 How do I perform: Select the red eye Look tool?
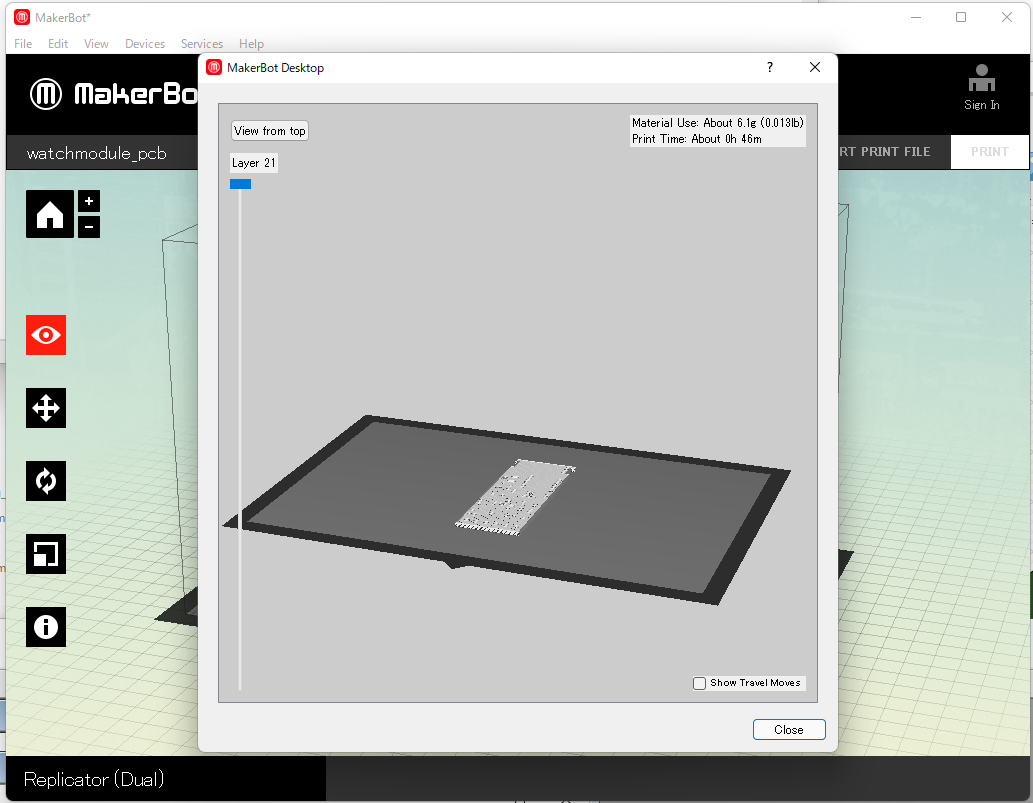[46, 335]
